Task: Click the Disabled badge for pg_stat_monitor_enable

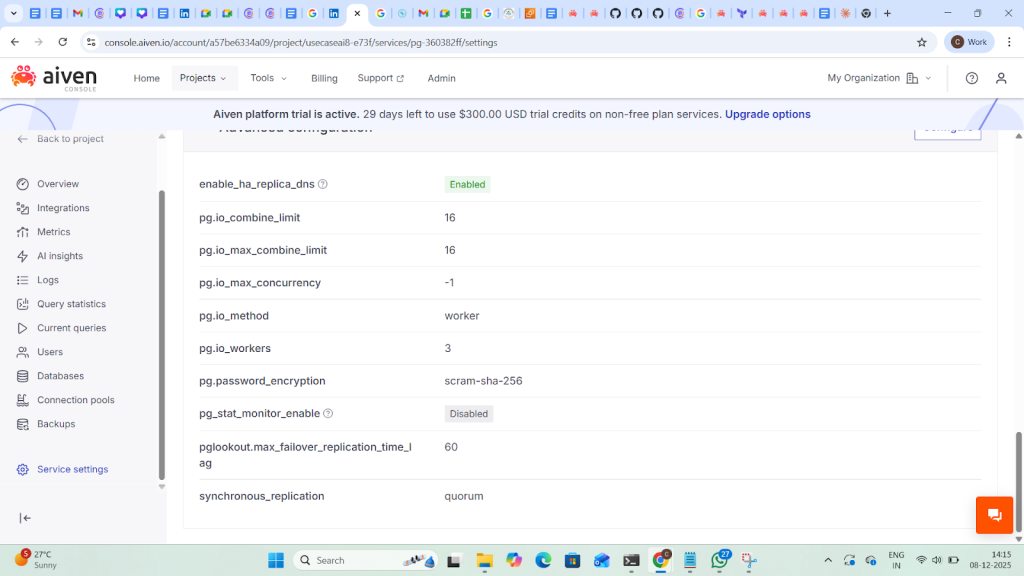Action: (468, 414)
